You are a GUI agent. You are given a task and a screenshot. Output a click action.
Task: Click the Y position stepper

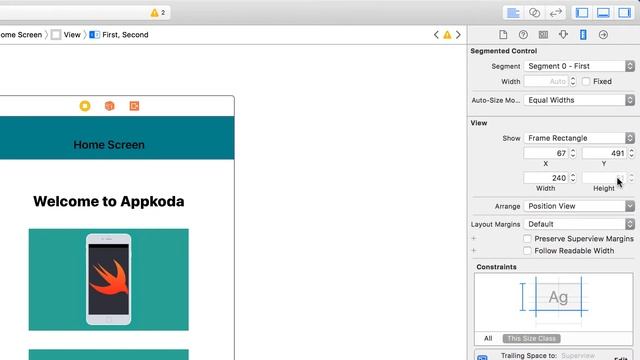click(631, 153)
